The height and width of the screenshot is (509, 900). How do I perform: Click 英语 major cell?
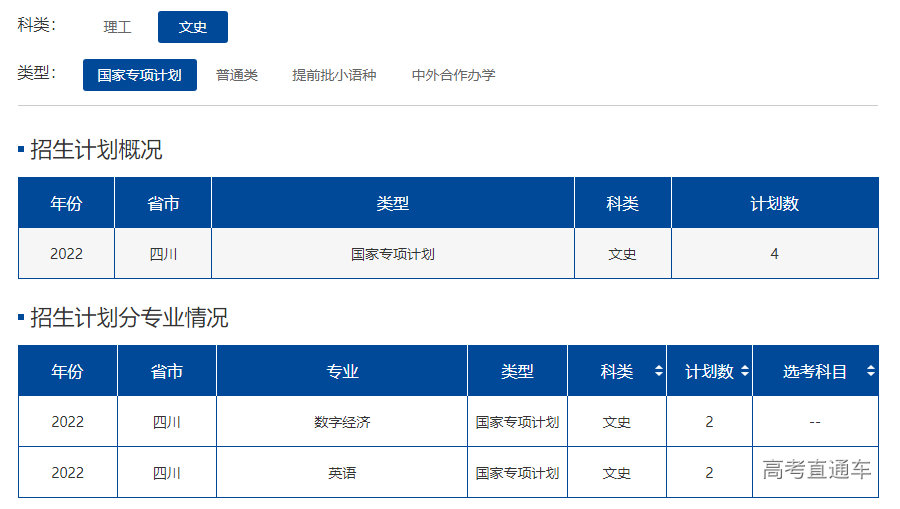tap(342, 472)
